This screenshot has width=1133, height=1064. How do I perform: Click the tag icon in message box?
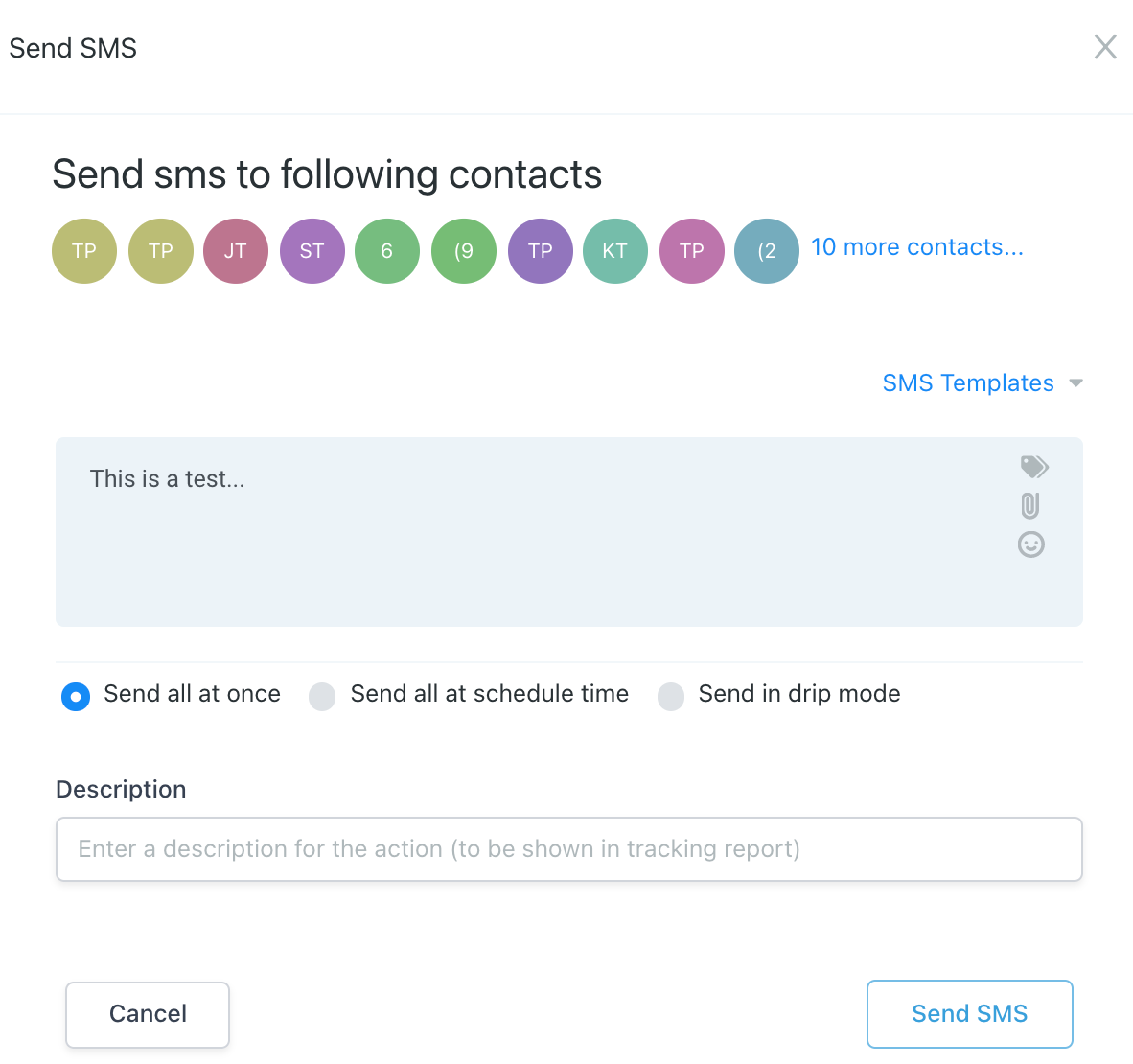[x=1033, y=467]
